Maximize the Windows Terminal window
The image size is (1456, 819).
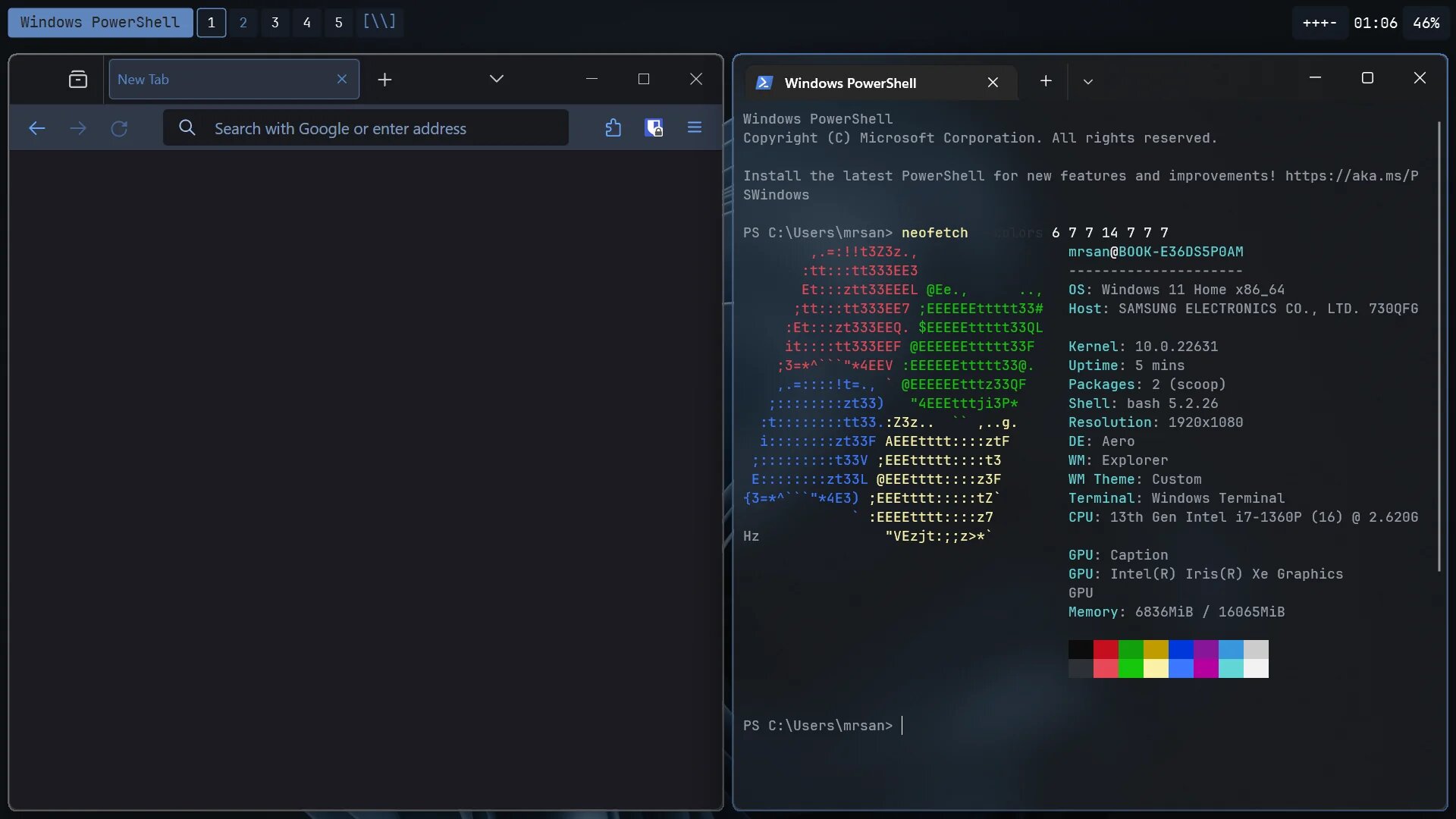1367,78
